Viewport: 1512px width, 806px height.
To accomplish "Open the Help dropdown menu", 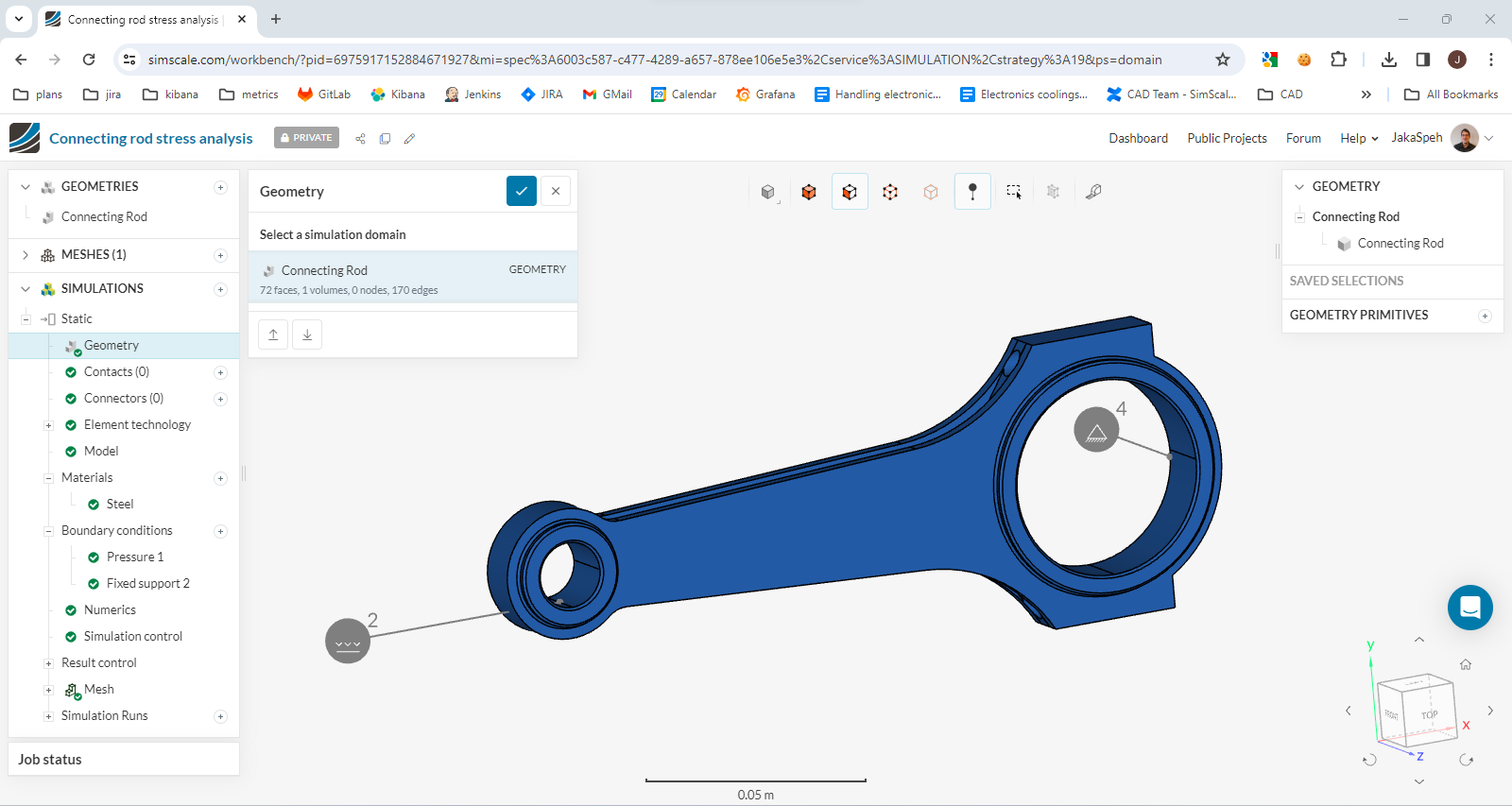I will pyautogui.click(x=1358, y=139).
